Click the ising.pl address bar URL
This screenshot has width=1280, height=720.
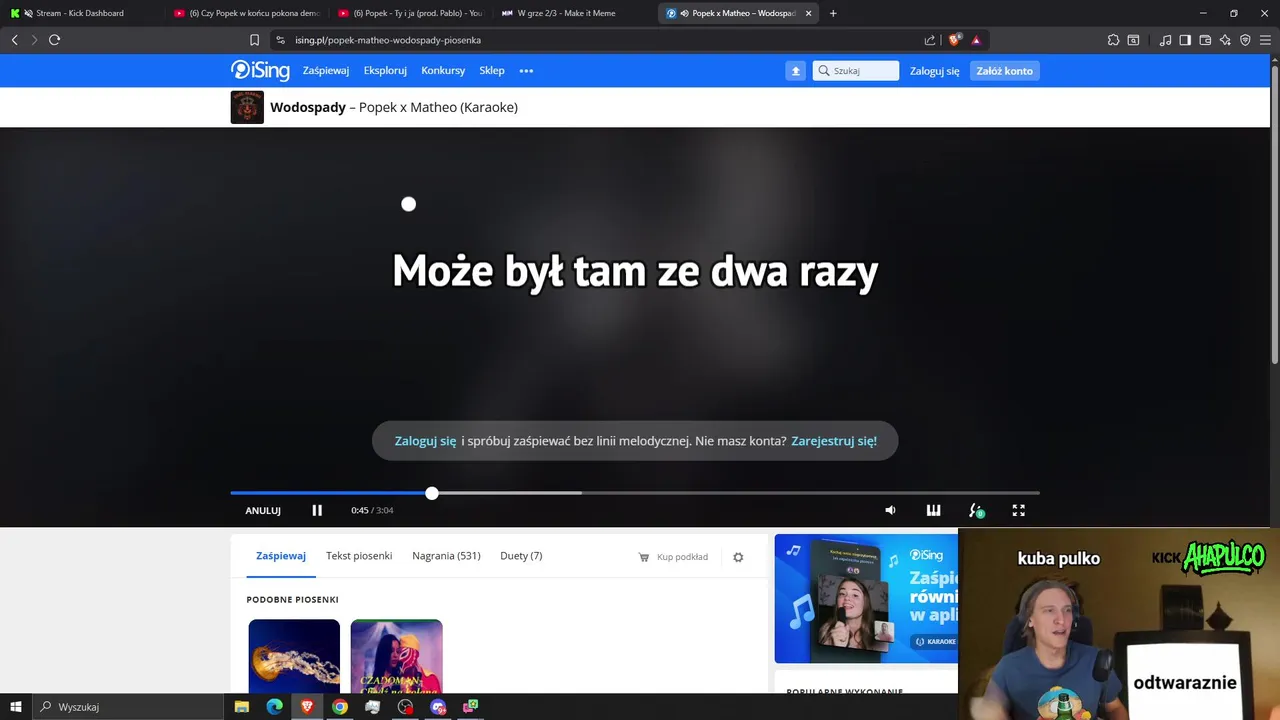pyautogui.click(x=388, y=40)
